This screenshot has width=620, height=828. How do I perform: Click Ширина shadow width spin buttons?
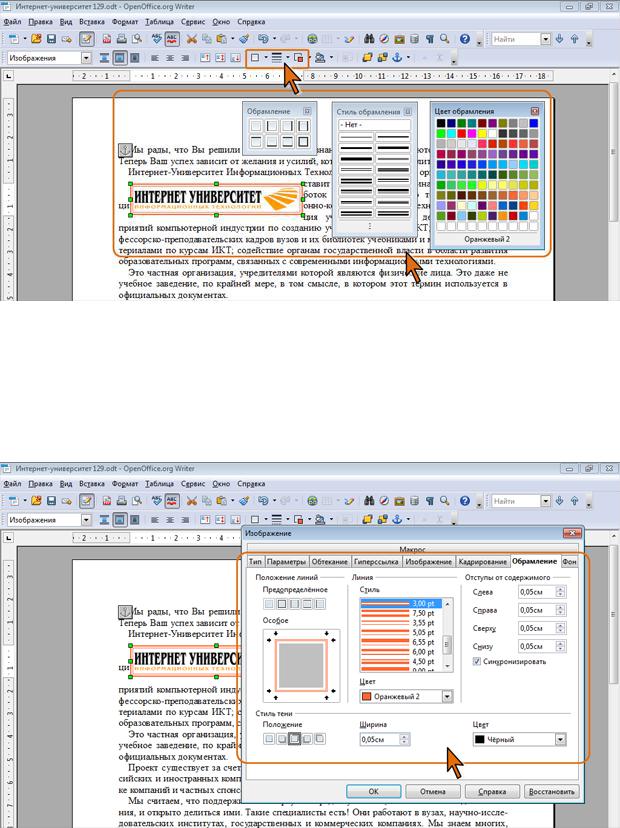pyautogui.click(x=405, y=739)
